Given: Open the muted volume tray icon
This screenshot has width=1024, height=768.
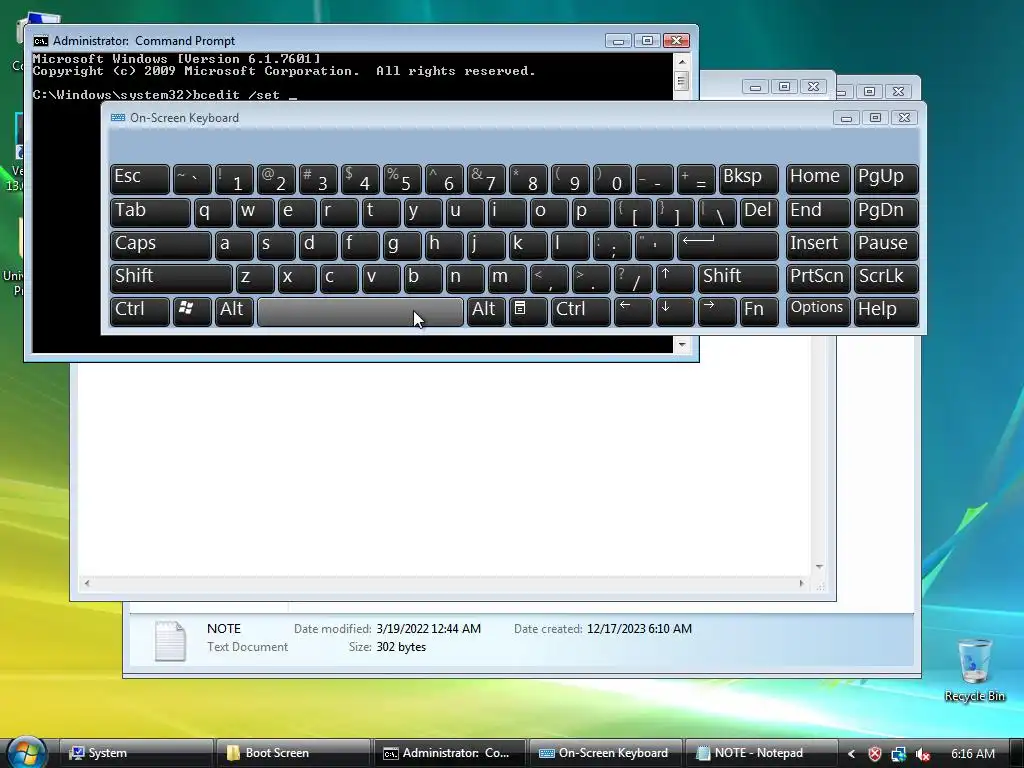Looking at the screenshot, I should point(922,754).
